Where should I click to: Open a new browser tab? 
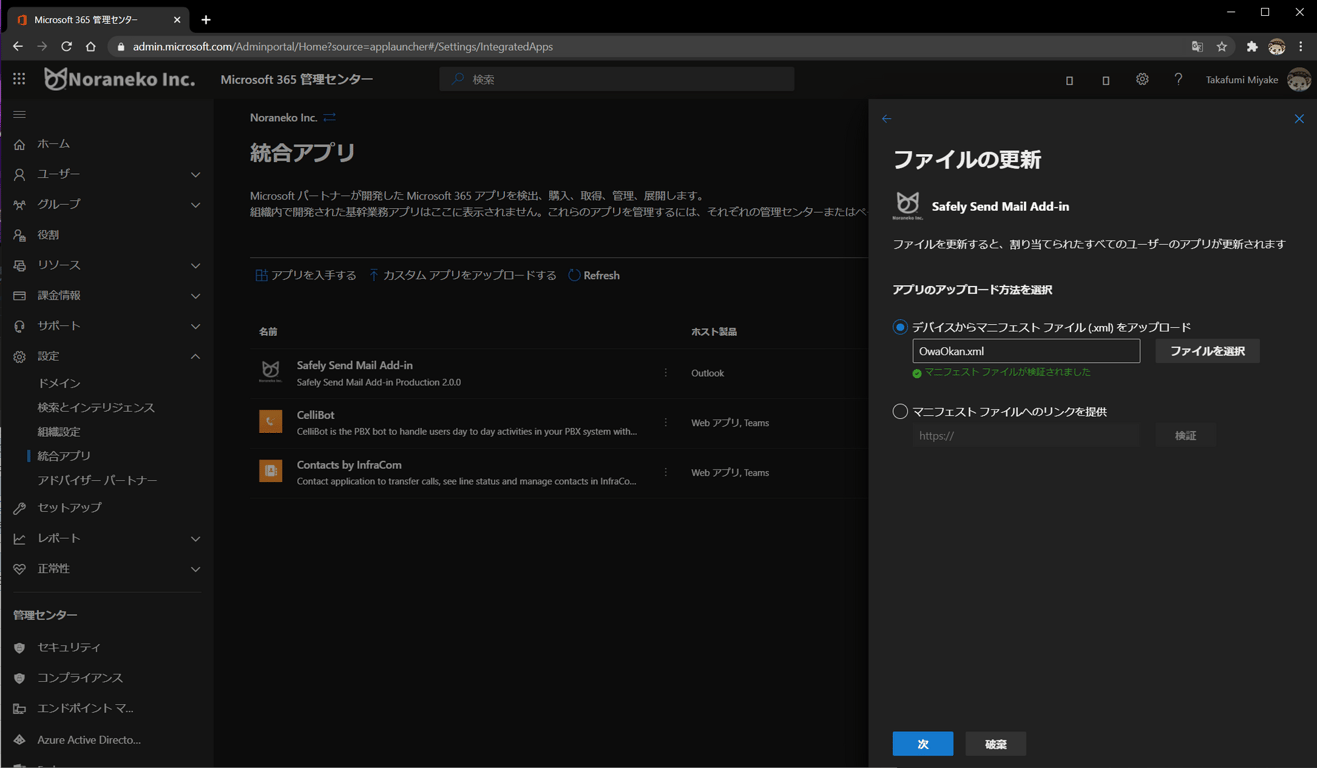coord(206,19)
